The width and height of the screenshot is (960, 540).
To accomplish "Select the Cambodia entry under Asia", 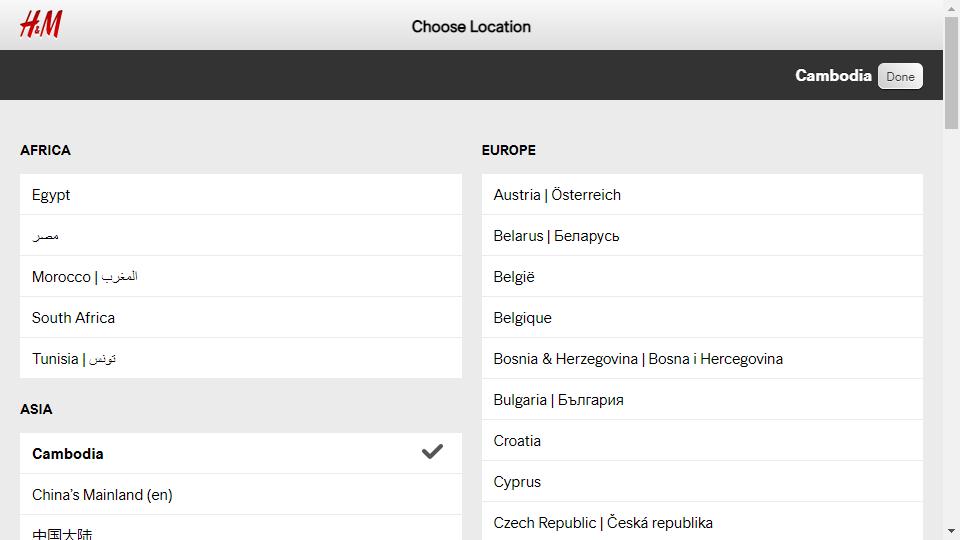I will click(x=241, y=454).
